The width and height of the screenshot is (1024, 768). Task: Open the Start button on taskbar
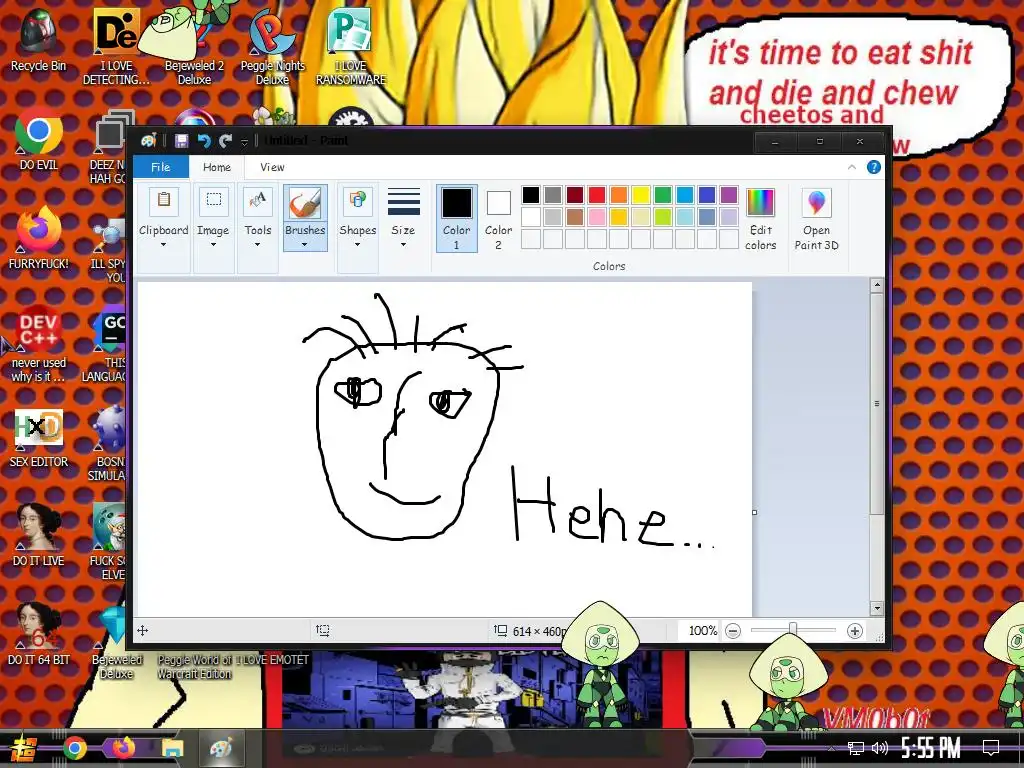pyautogui.click(x=24, y=748)
